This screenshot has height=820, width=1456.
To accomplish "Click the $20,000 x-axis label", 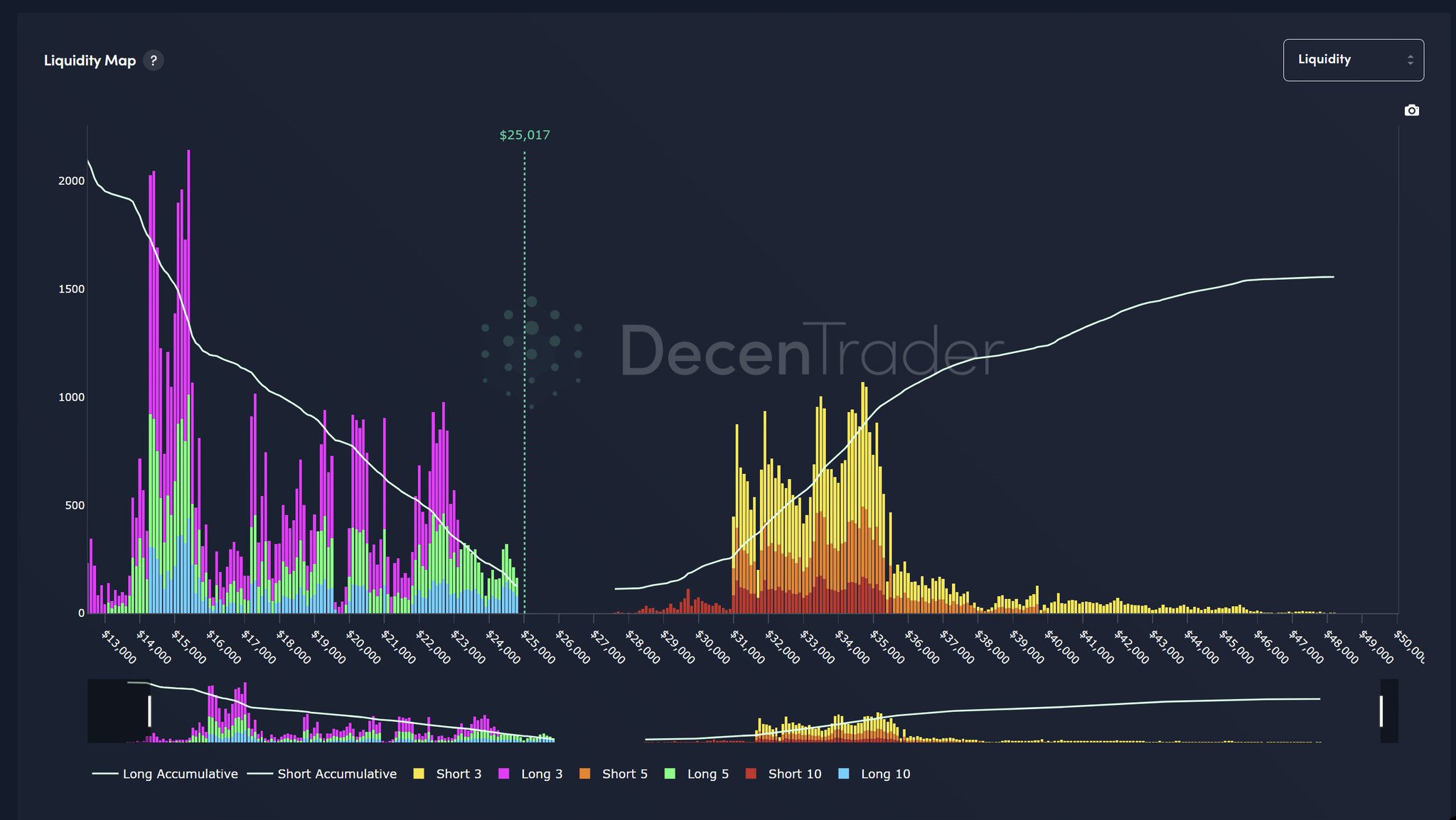I will tap(364, 646).
